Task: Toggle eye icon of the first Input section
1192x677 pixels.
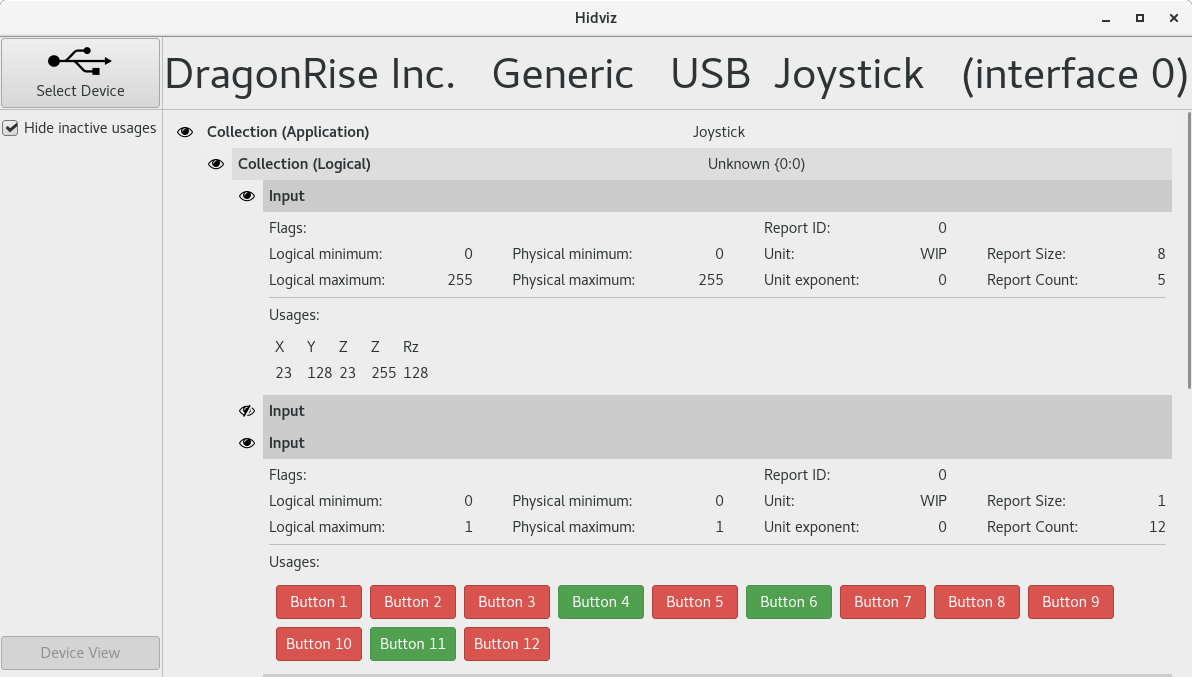Action: (x=247, y=196)
